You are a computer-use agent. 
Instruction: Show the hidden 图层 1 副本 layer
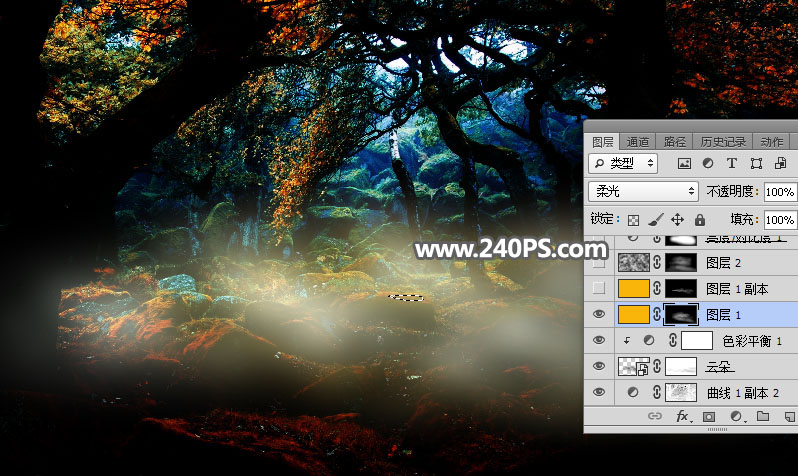pos(599,288)
